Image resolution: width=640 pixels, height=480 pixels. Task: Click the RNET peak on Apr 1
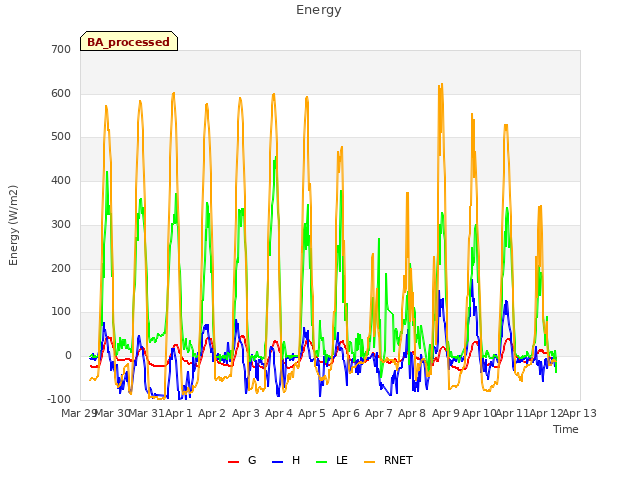[x=174, y=93]
